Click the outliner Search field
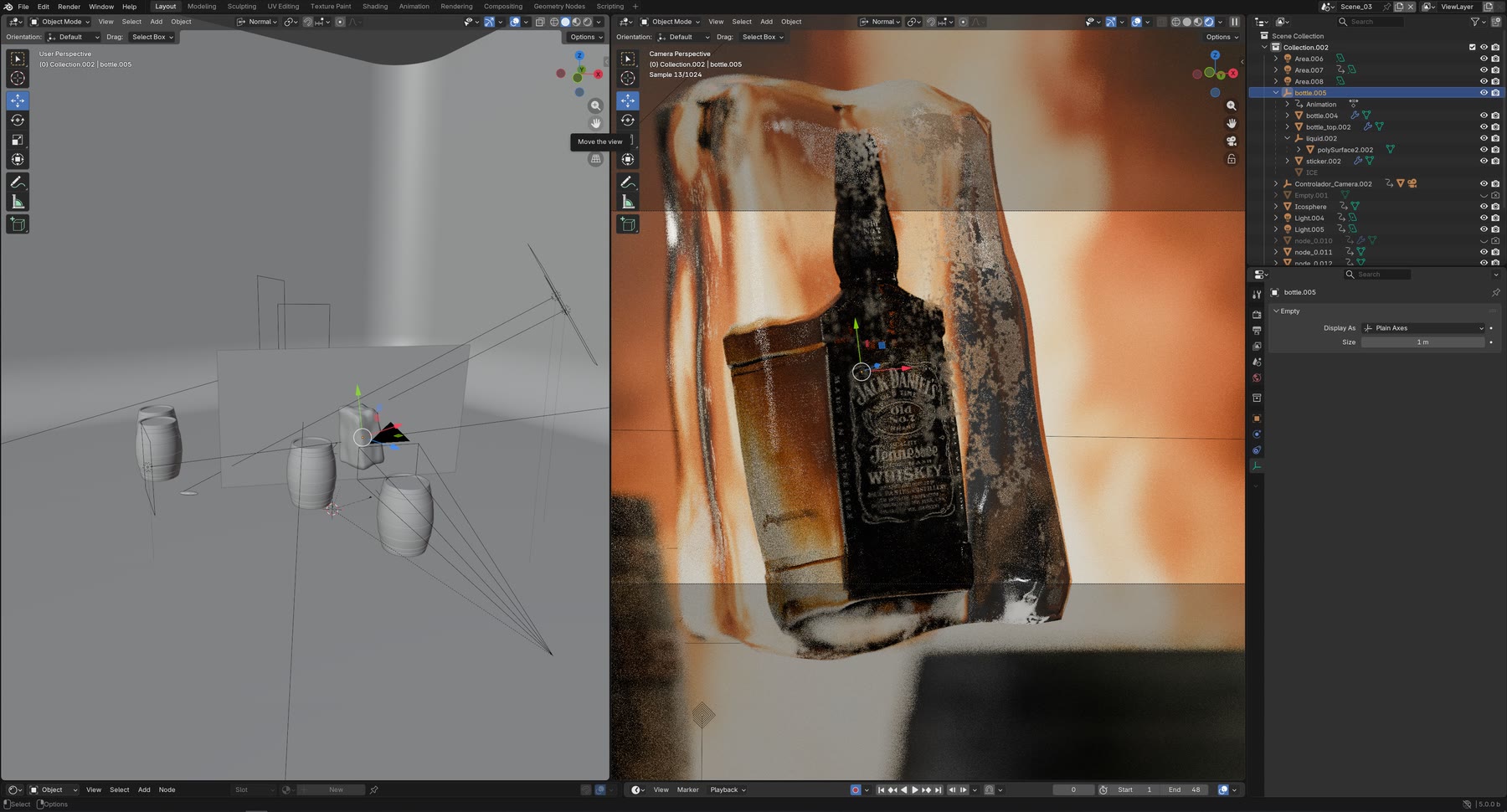 click(1371, 22)
